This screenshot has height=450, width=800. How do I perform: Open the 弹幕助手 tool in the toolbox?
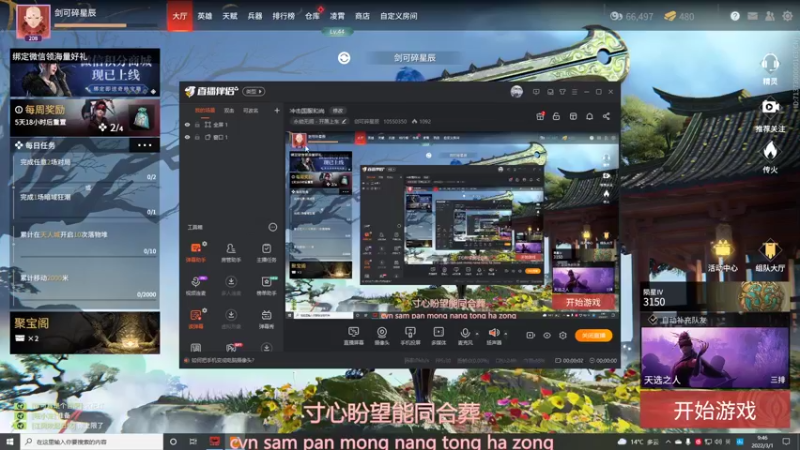[x=196, y=252]
